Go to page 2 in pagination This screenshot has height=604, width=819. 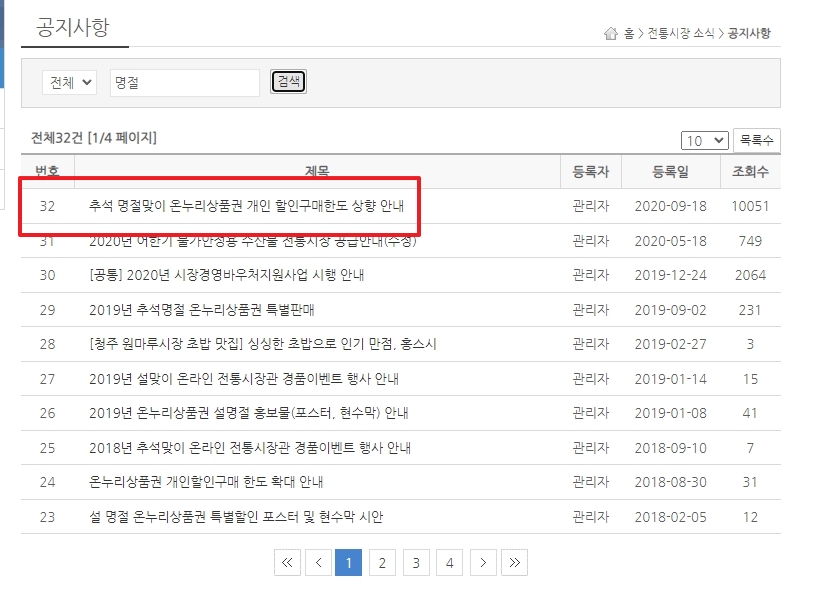tap(381, 562)
